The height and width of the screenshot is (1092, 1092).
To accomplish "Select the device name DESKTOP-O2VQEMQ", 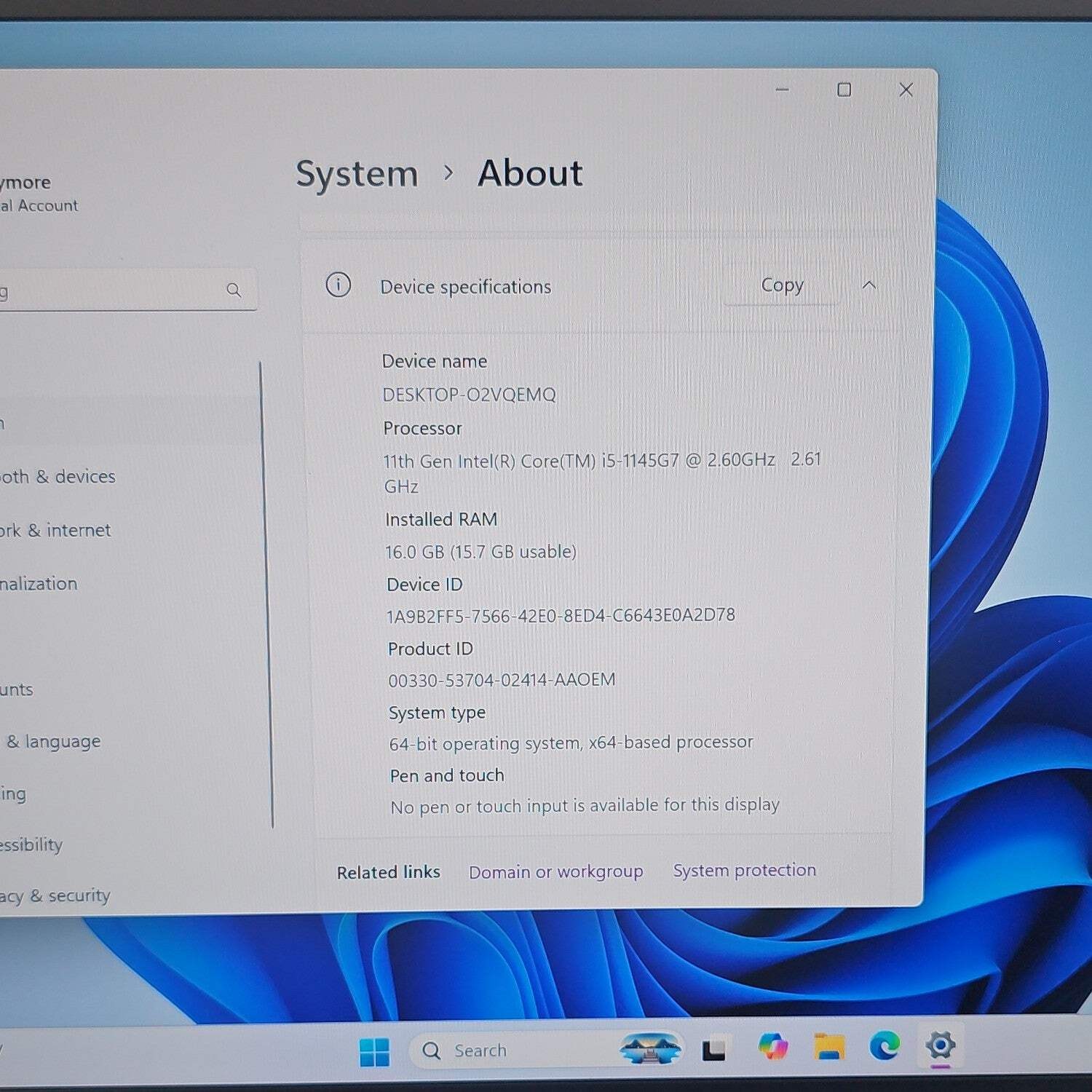I will [x=470, y=395].
